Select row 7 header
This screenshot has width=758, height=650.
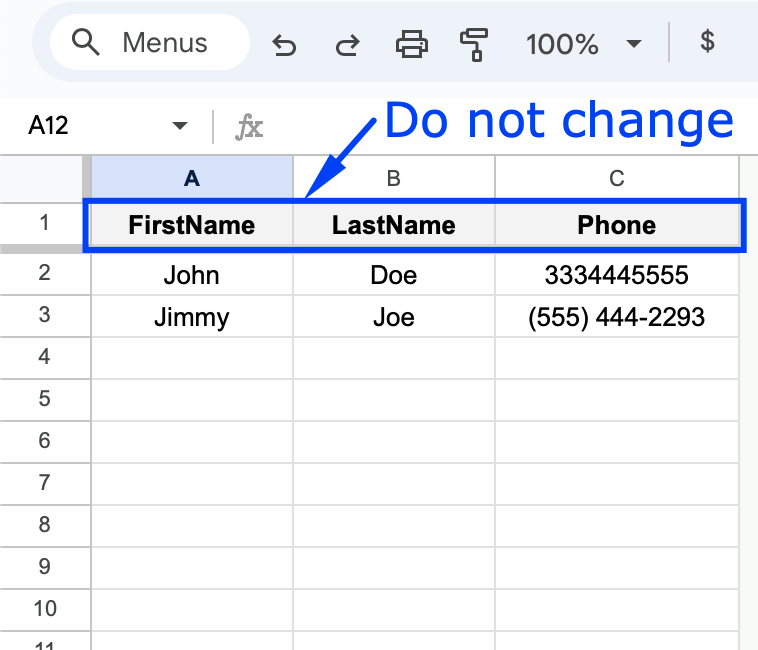click(44, 483)
